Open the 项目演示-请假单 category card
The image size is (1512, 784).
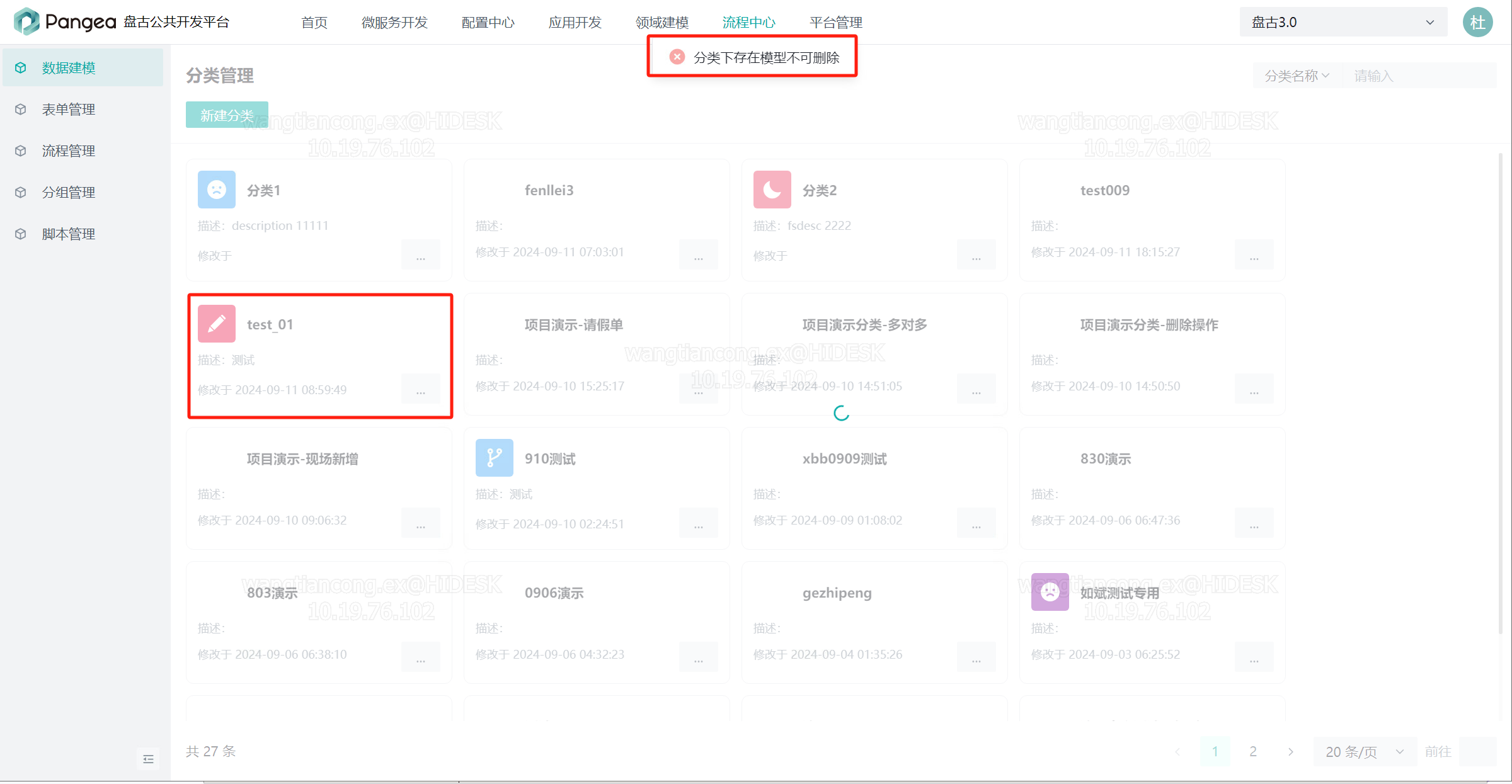pyautogui.click(x=597, y=354)
